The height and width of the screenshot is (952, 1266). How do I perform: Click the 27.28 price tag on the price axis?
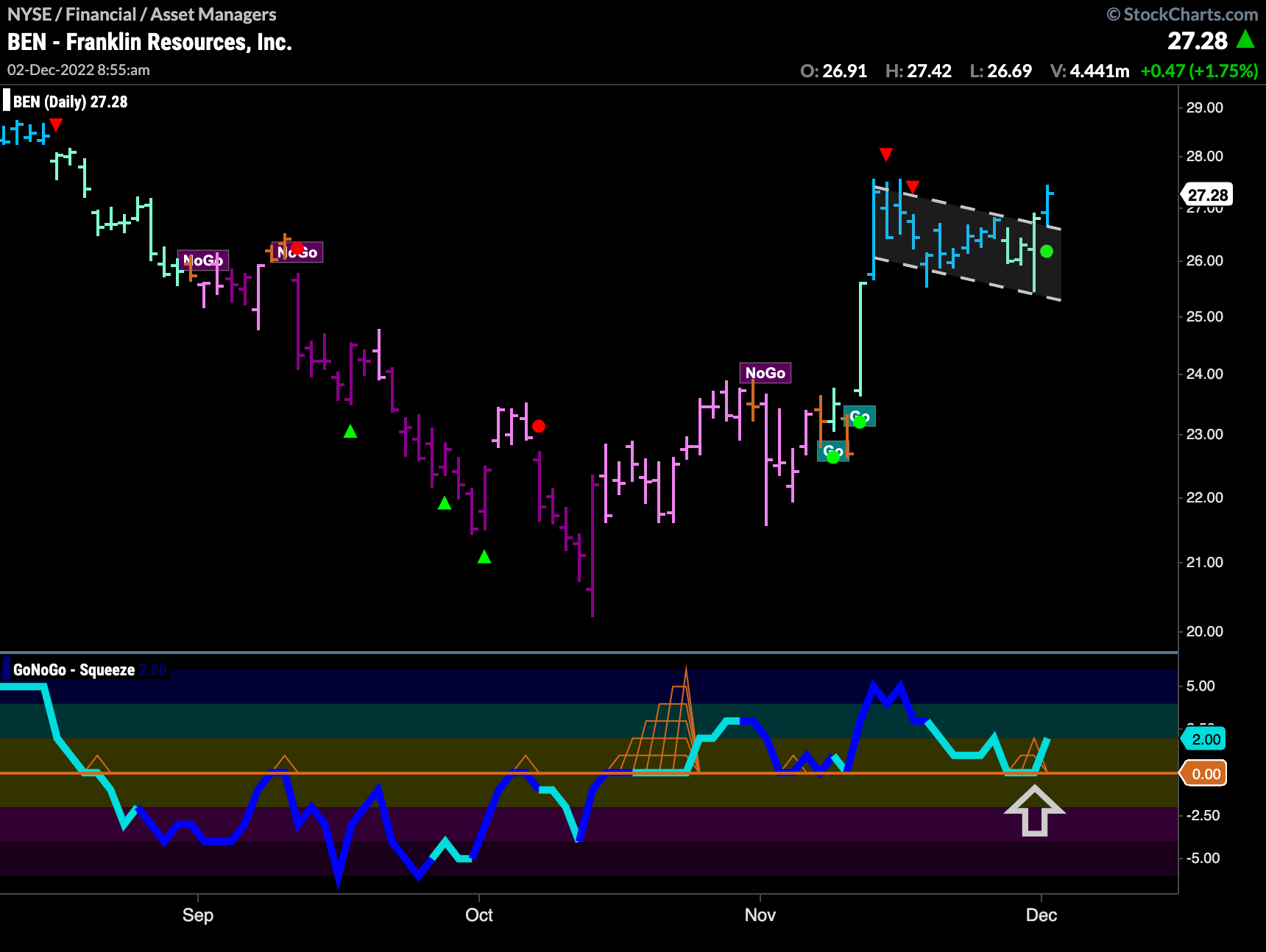[1207, 195]
